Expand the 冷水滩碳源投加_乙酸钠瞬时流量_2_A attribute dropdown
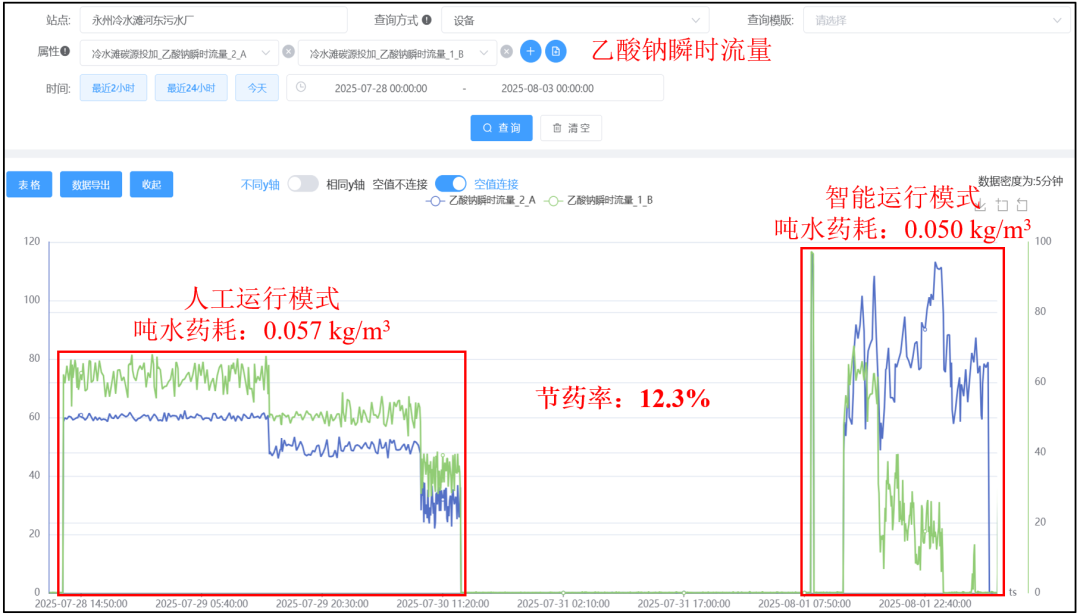Screen dimensions: 1080x616 click(x=180, y=53)
